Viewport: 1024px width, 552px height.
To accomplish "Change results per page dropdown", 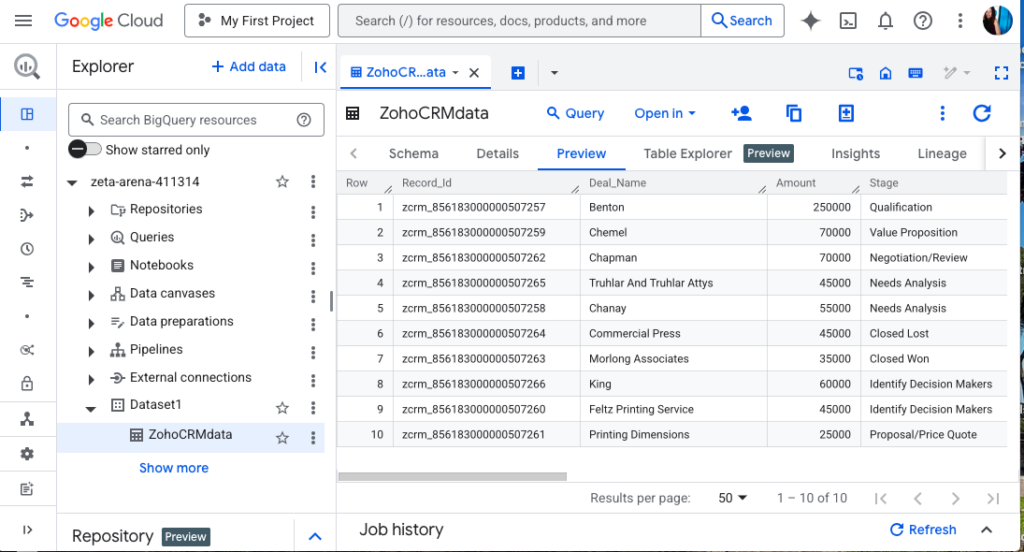I will (732, 498).
